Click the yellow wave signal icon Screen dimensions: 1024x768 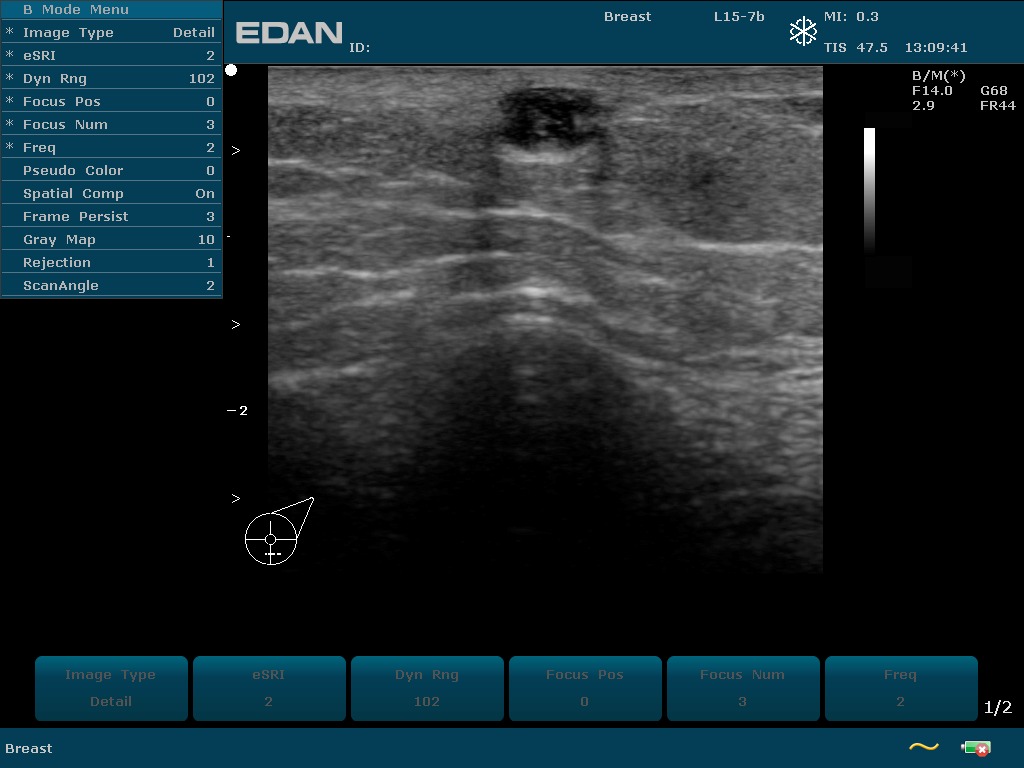(923, 747)
